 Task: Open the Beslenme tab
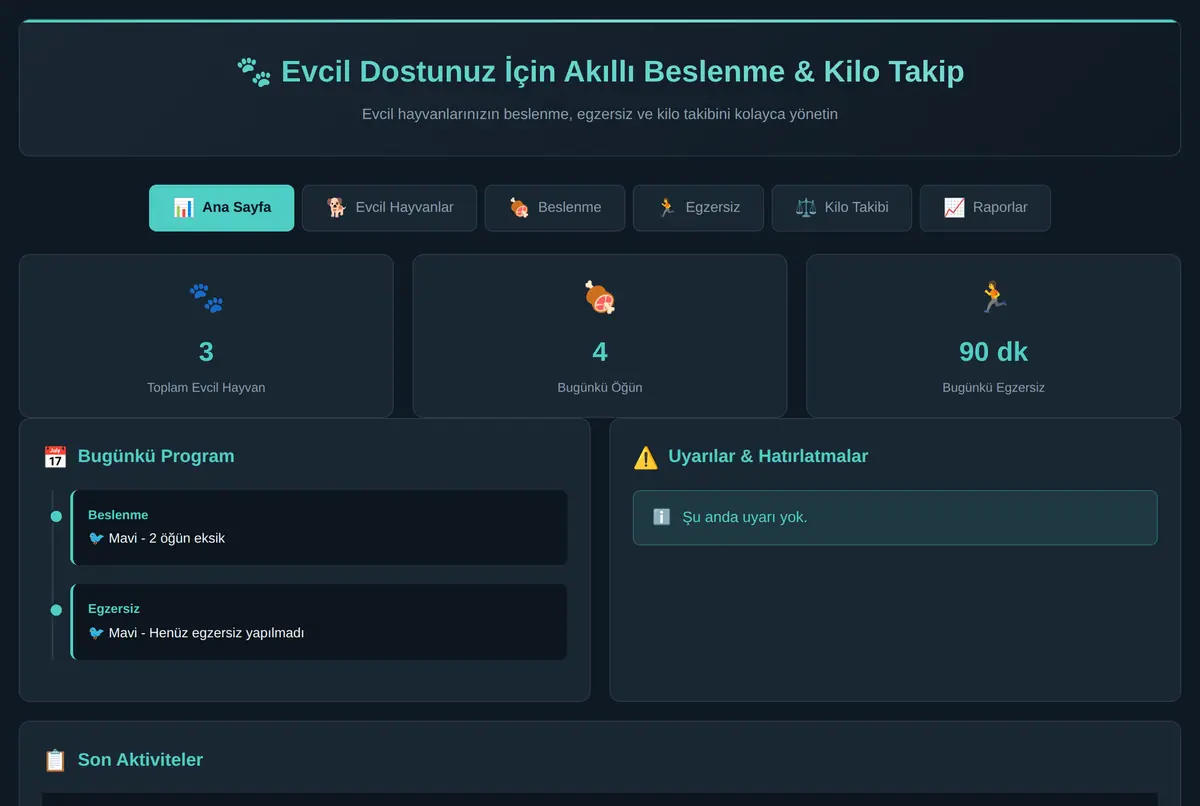pos(555,208)
